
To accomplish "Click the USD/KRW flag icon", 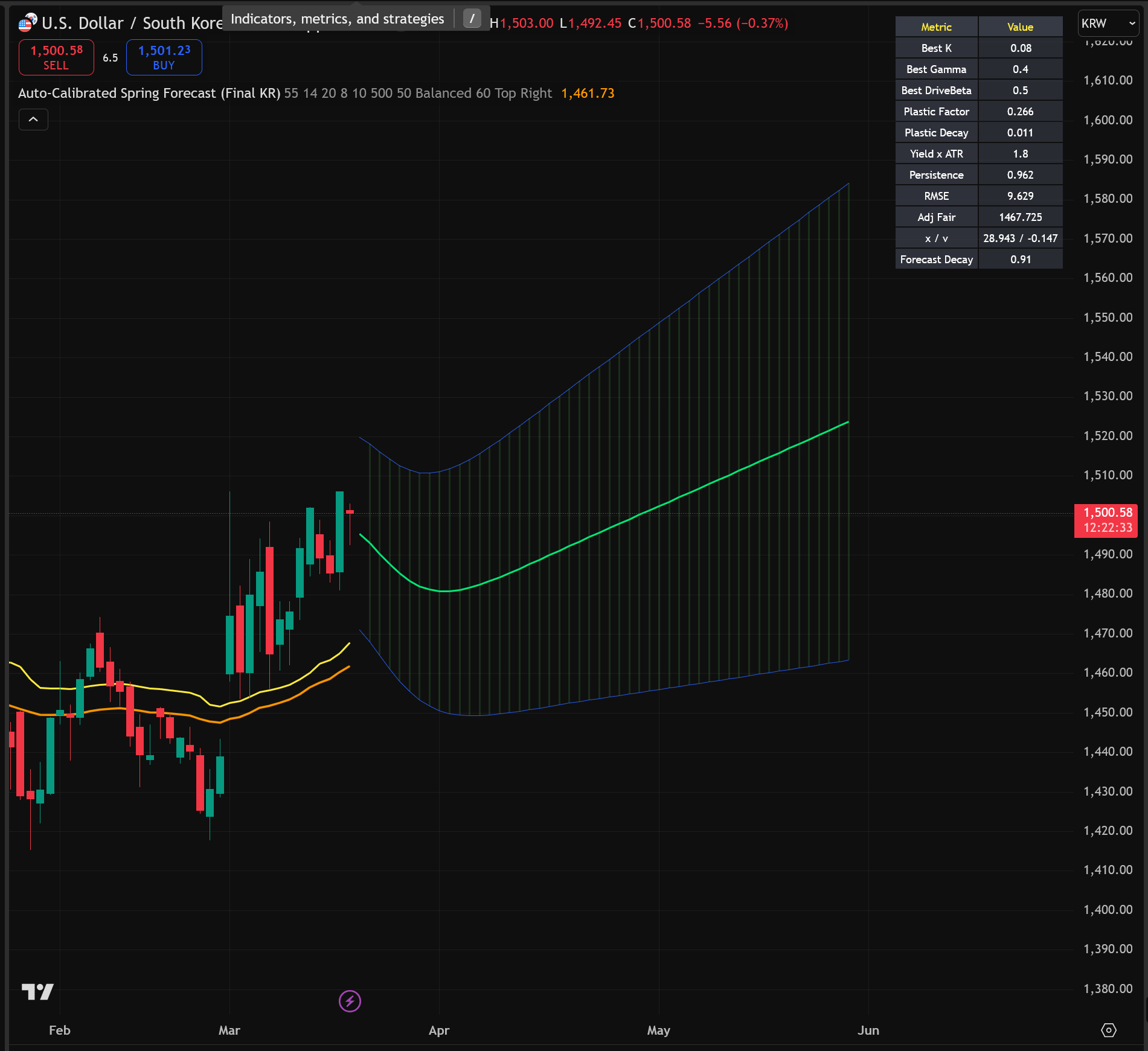I will click(27, 23).
